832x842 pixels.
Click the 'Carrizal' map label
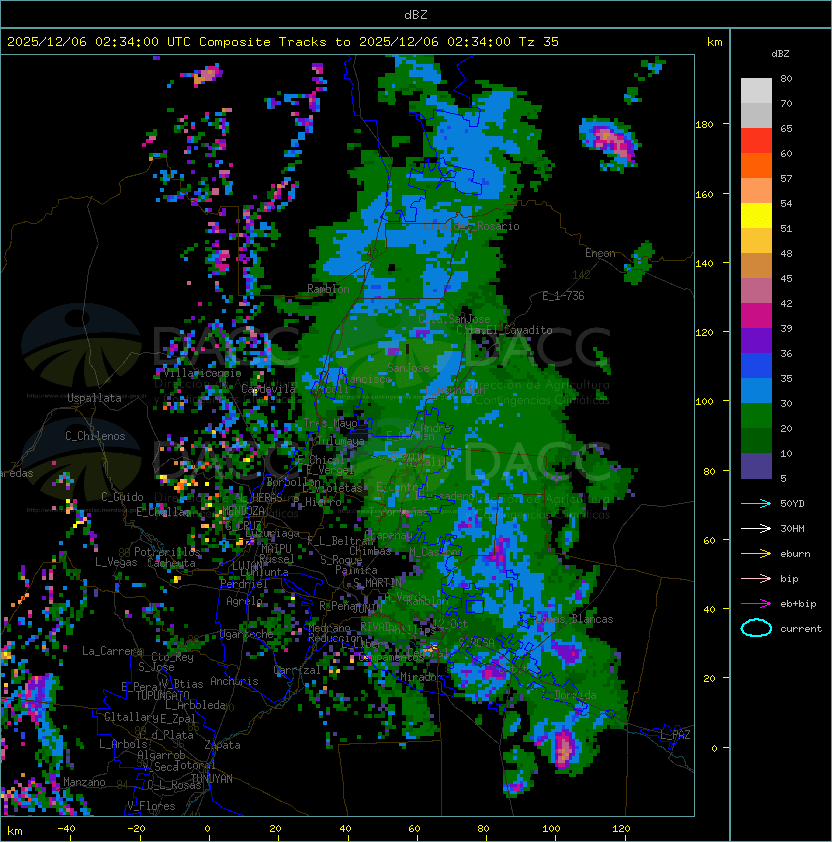(297, 670)
